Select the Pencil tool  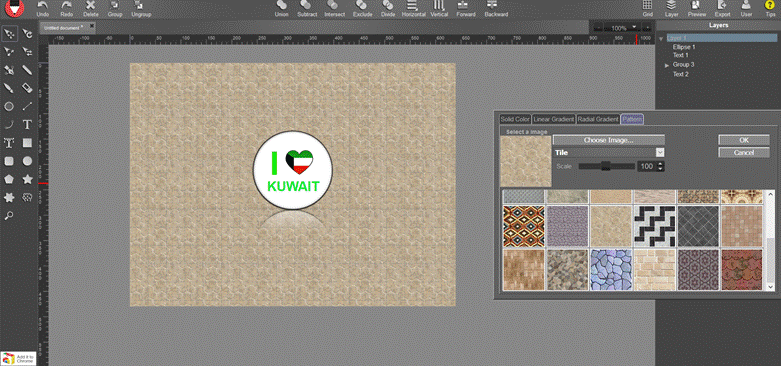[x=27, y=70]
